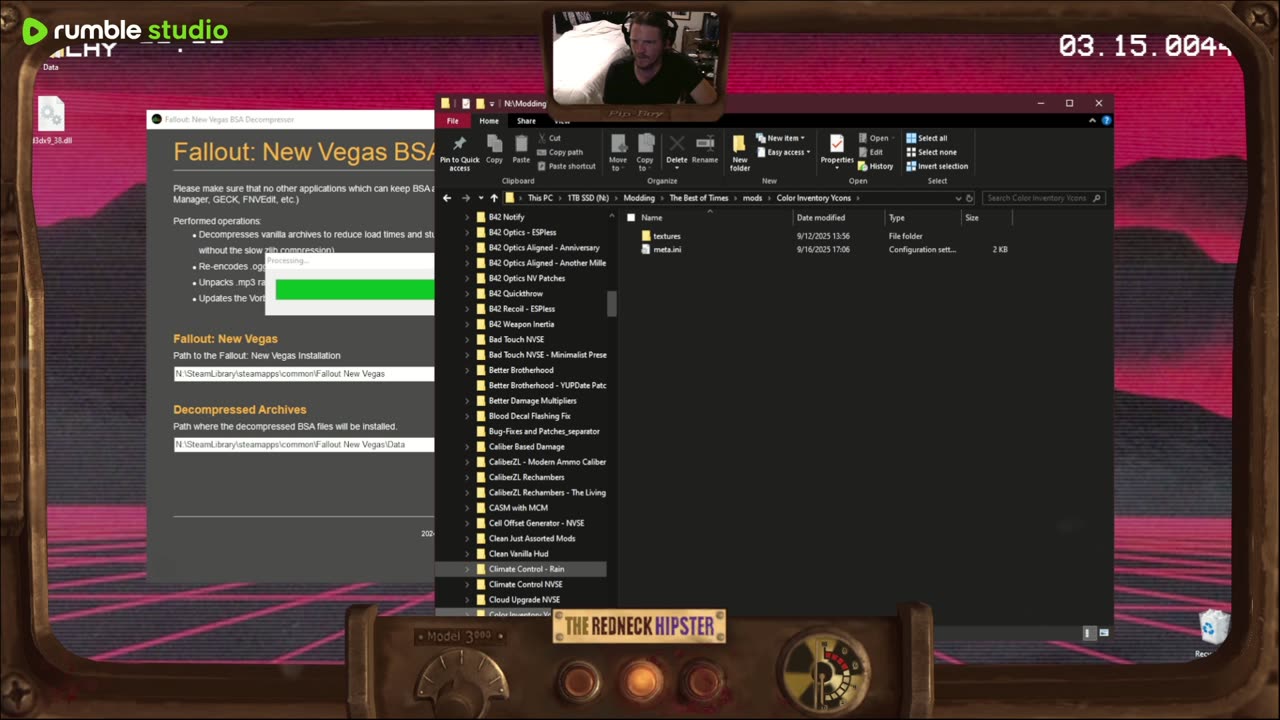Expand Bad Touch NVSE folder chevron
The image size is (1280, 720).
(x=467, y=339)
